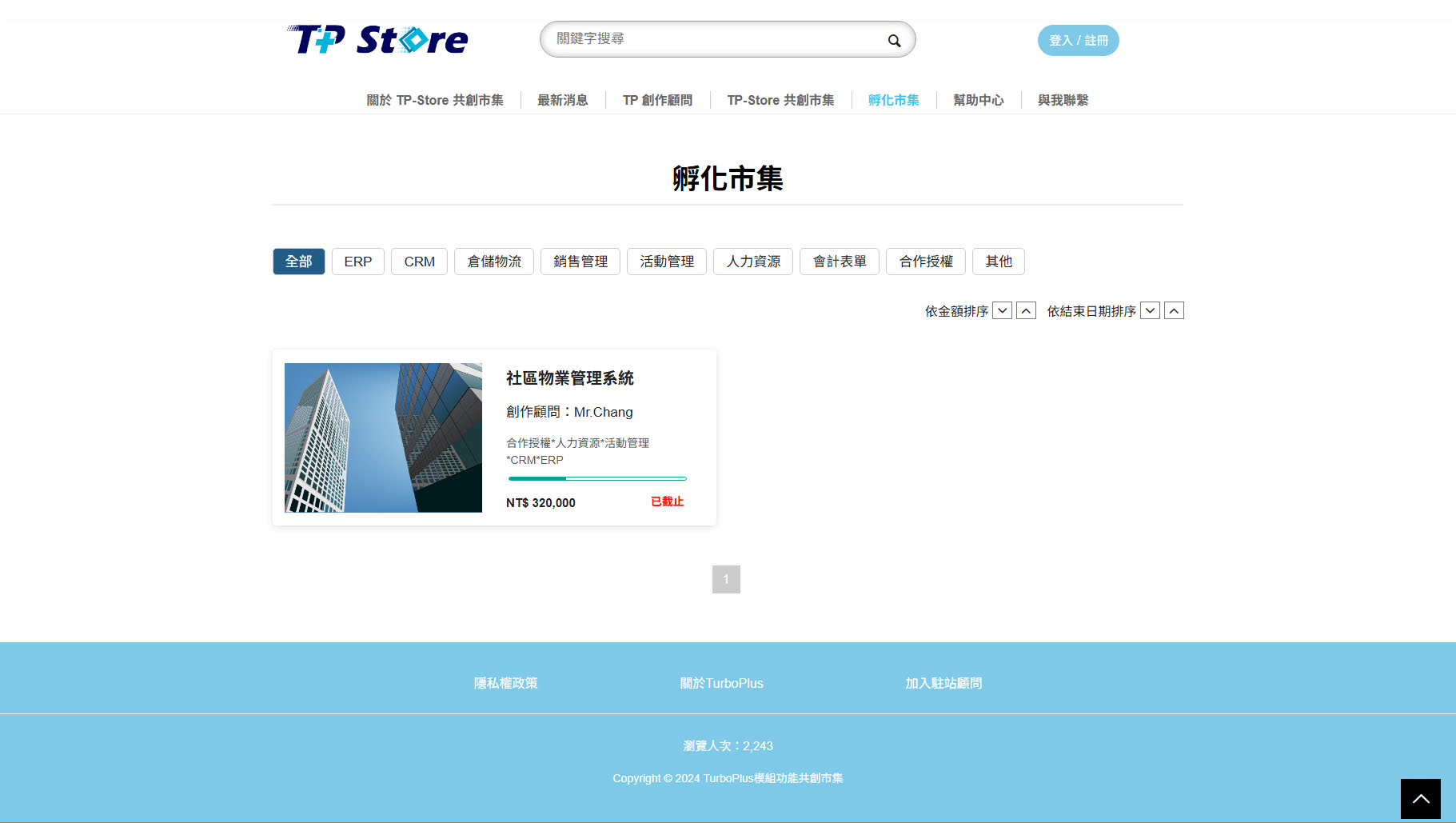
Task: Go to pagination page 1
Action: point(726,579)
